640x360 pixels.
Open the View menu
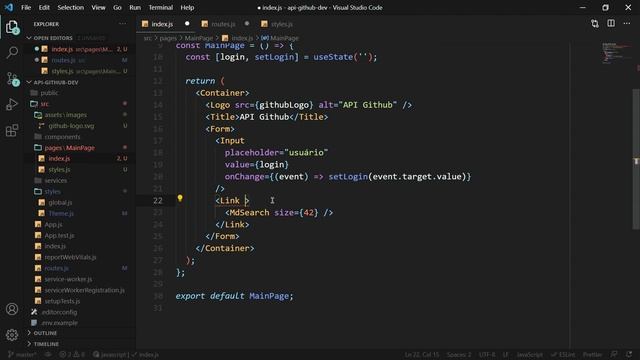[x=98, y=7]
